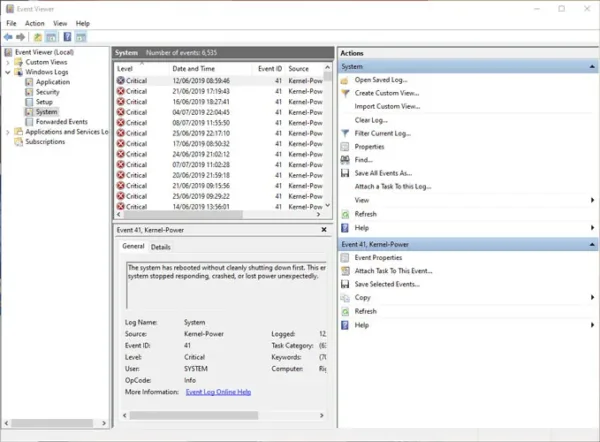Select the Security log in the tree
The height and width of the screenshot is (442, 600).
(47, 92)
